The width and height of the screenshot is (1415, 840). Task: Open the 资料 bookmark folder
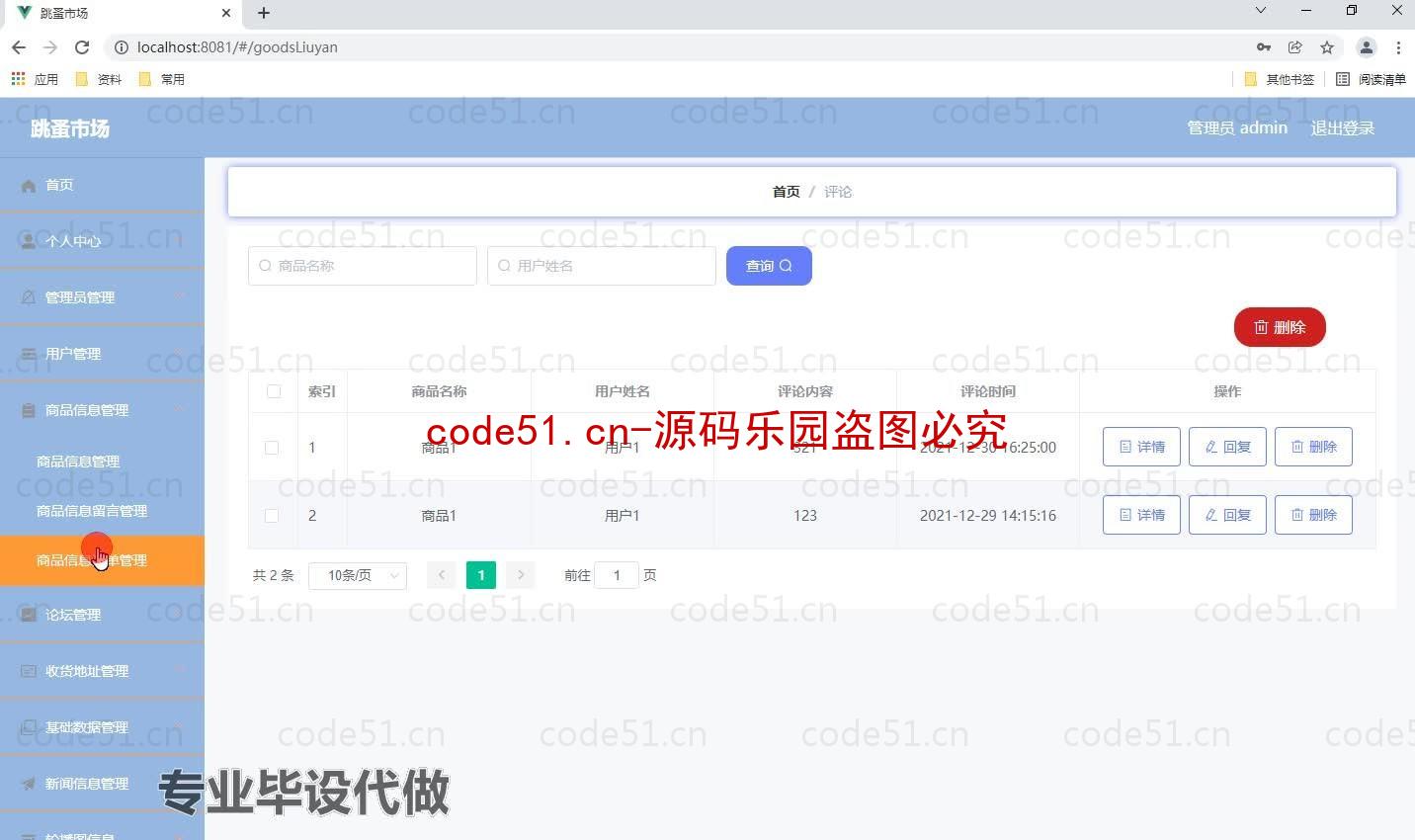(x=99, y=79)
